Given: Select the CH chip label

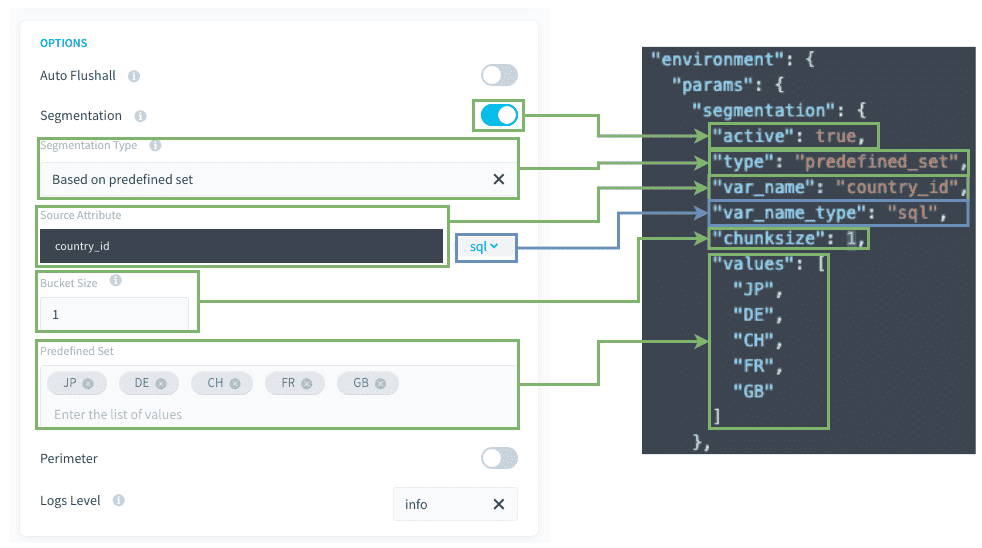Looking at the screenshot, I should point(215,383).
